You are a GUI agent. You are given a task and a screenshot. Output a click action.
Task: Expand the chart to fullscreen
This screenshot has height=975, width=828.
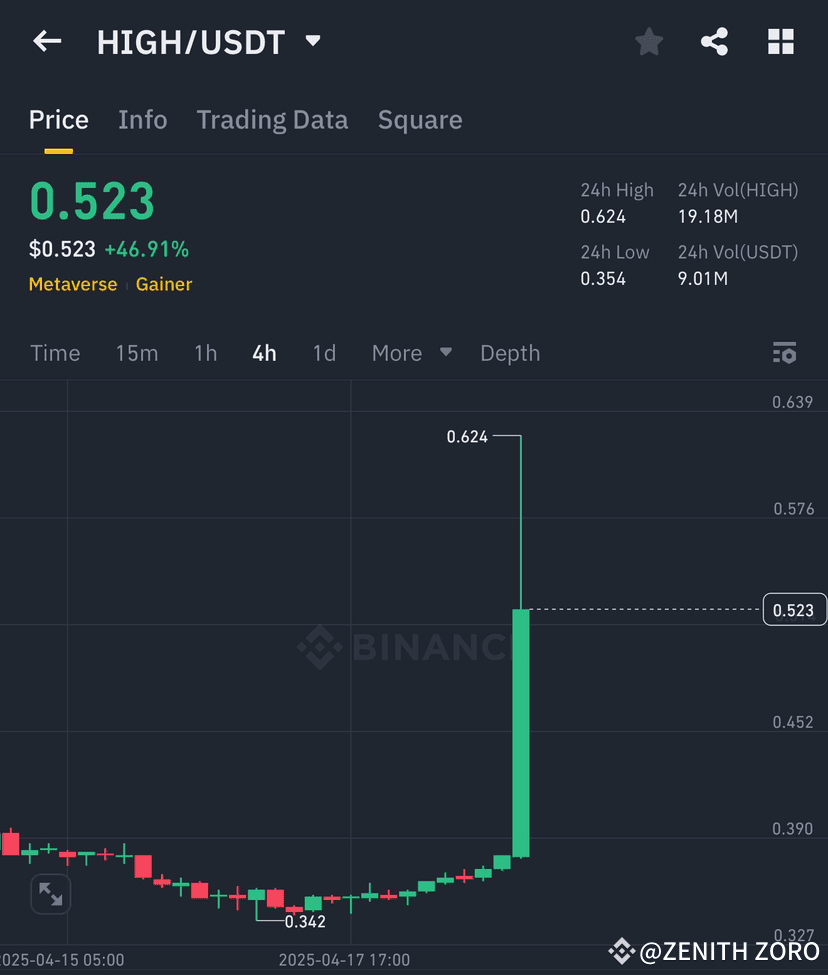(x=50, y=894)
